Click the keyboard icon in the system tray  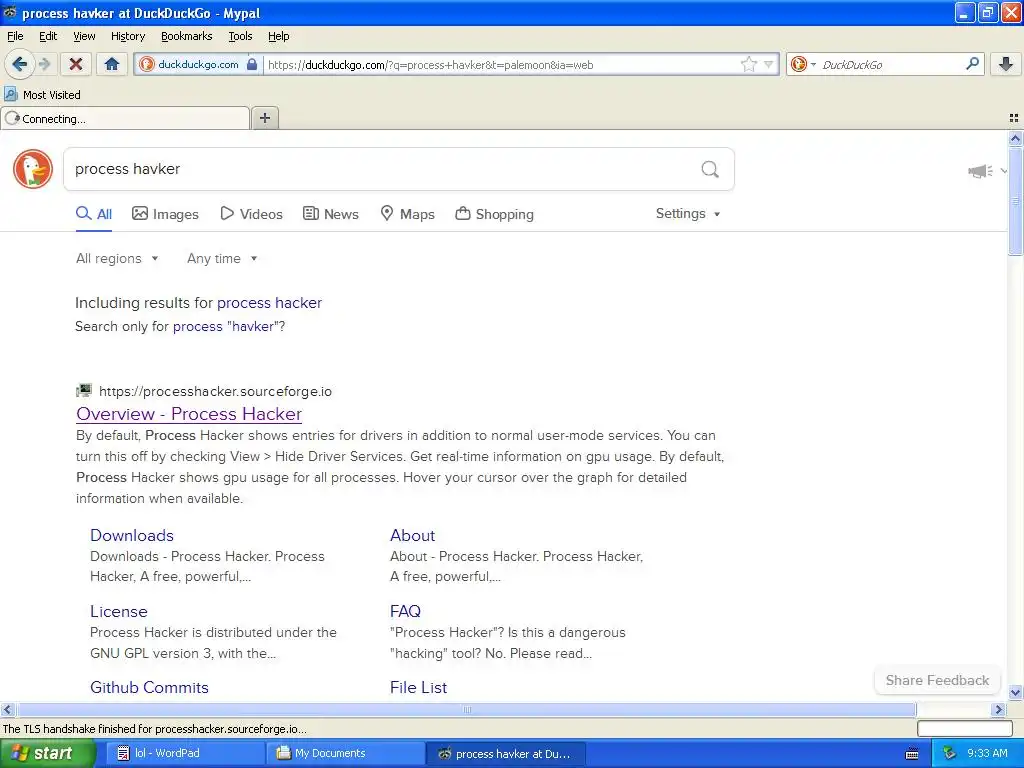click(912, 754)
